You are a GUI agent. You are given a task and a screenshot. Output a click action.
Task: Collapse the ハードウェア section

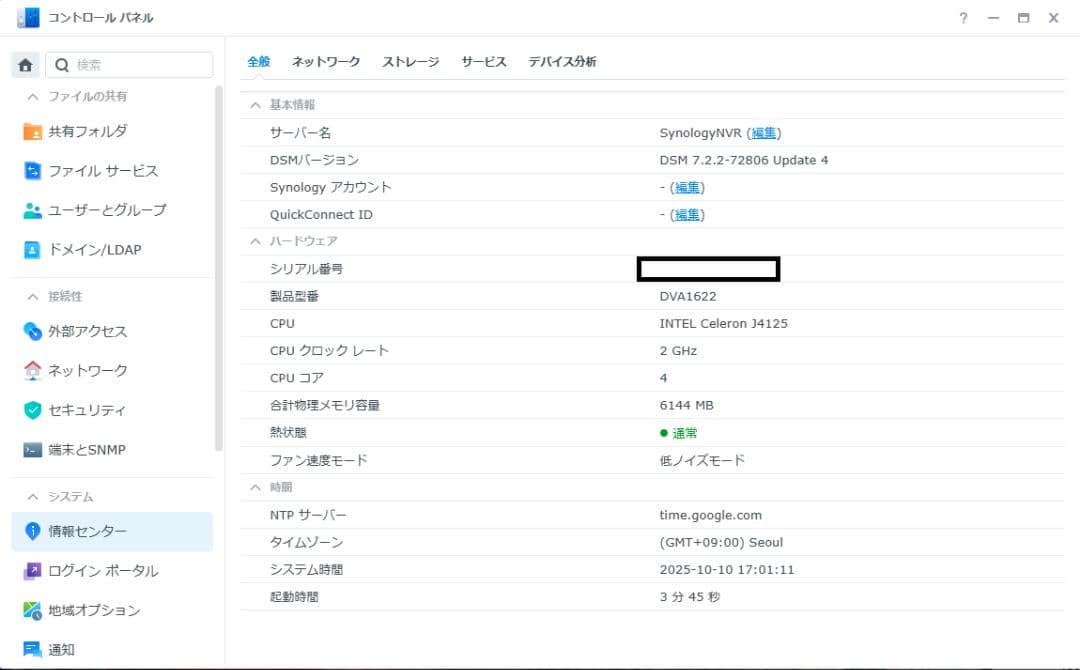tap(256, 240)
